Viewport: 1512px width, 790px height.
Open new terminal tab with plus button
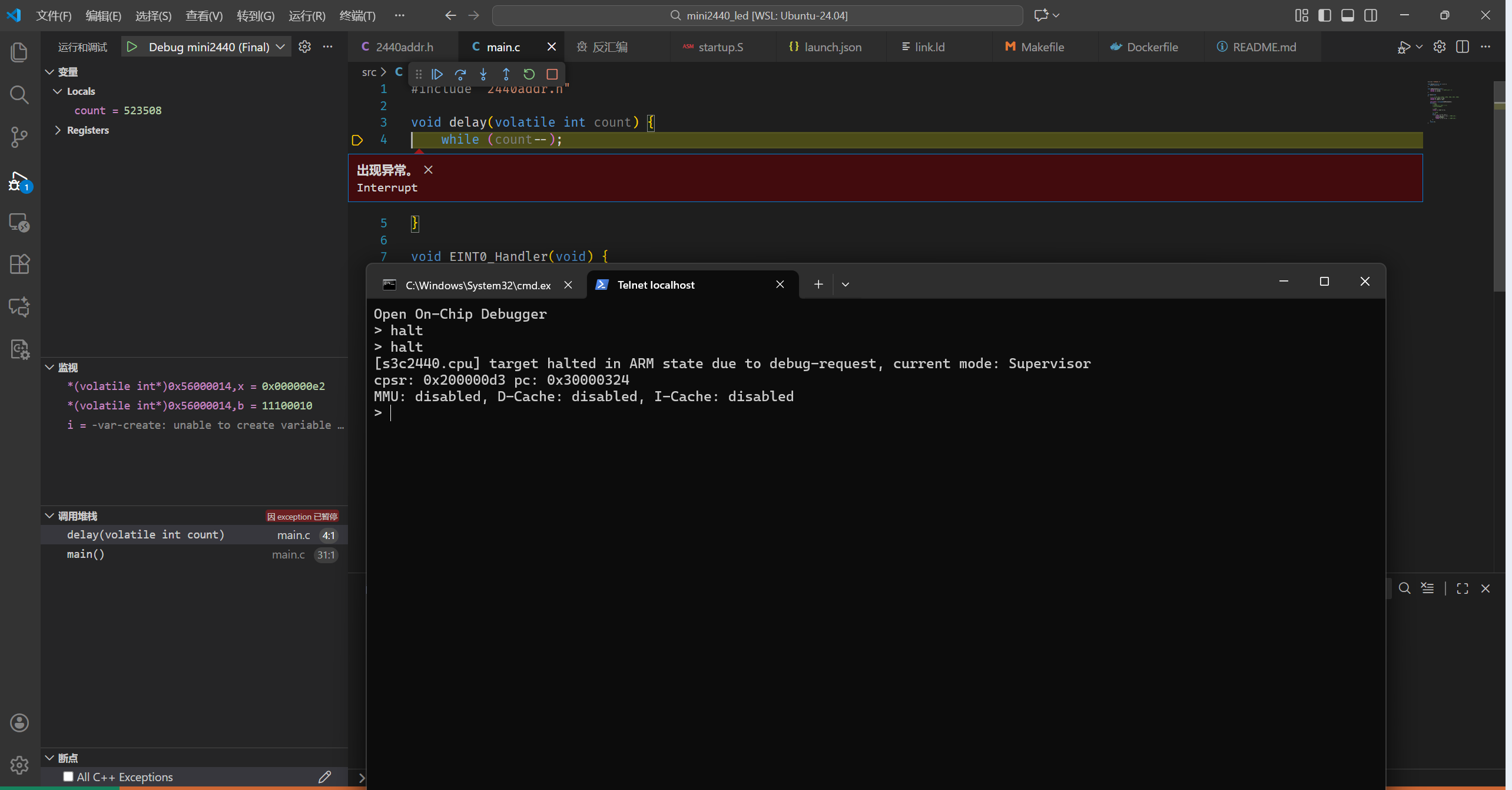818,285
